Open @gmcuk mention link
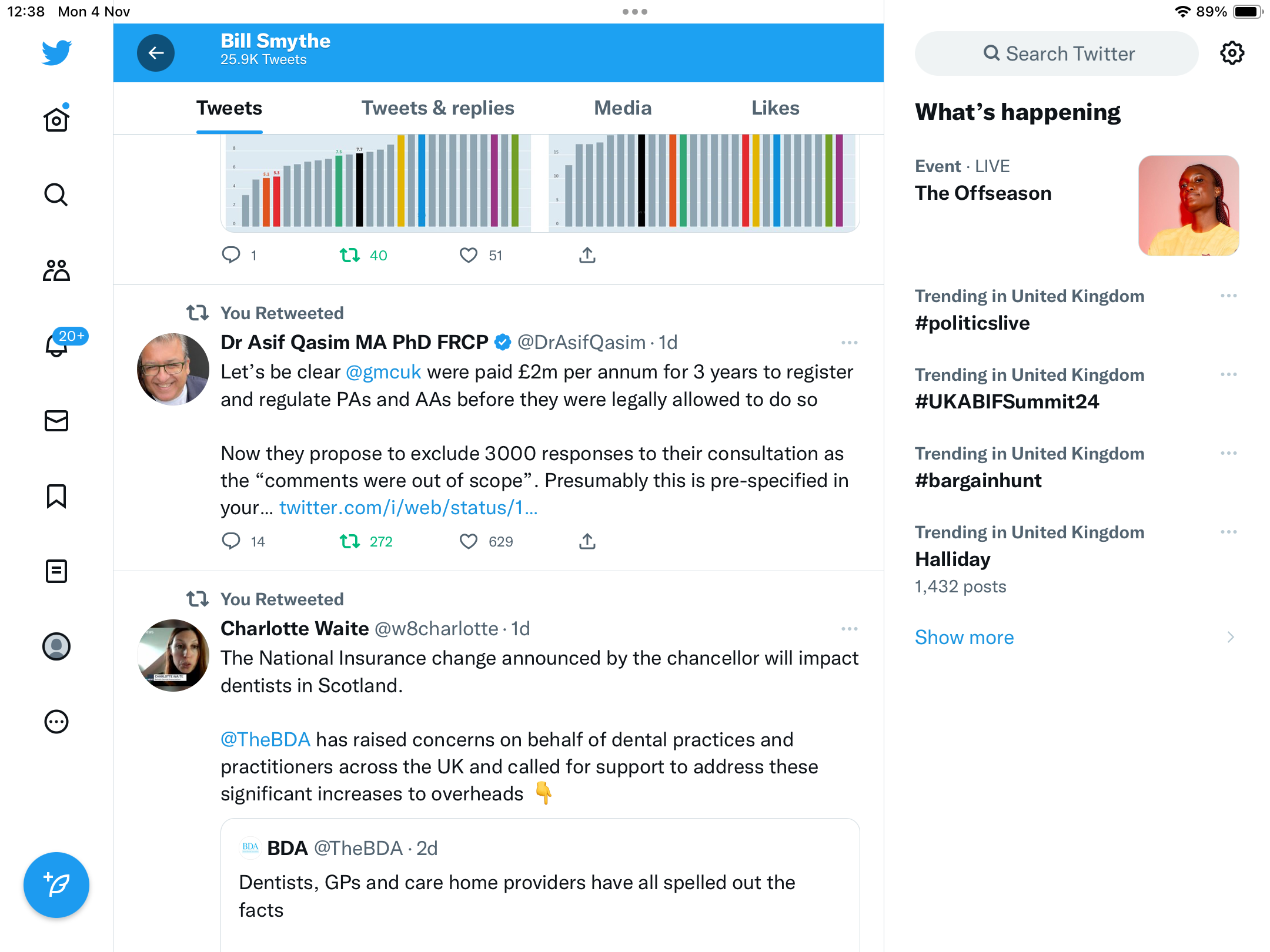This screenshot has height=952, width=1270. (383, 372)
